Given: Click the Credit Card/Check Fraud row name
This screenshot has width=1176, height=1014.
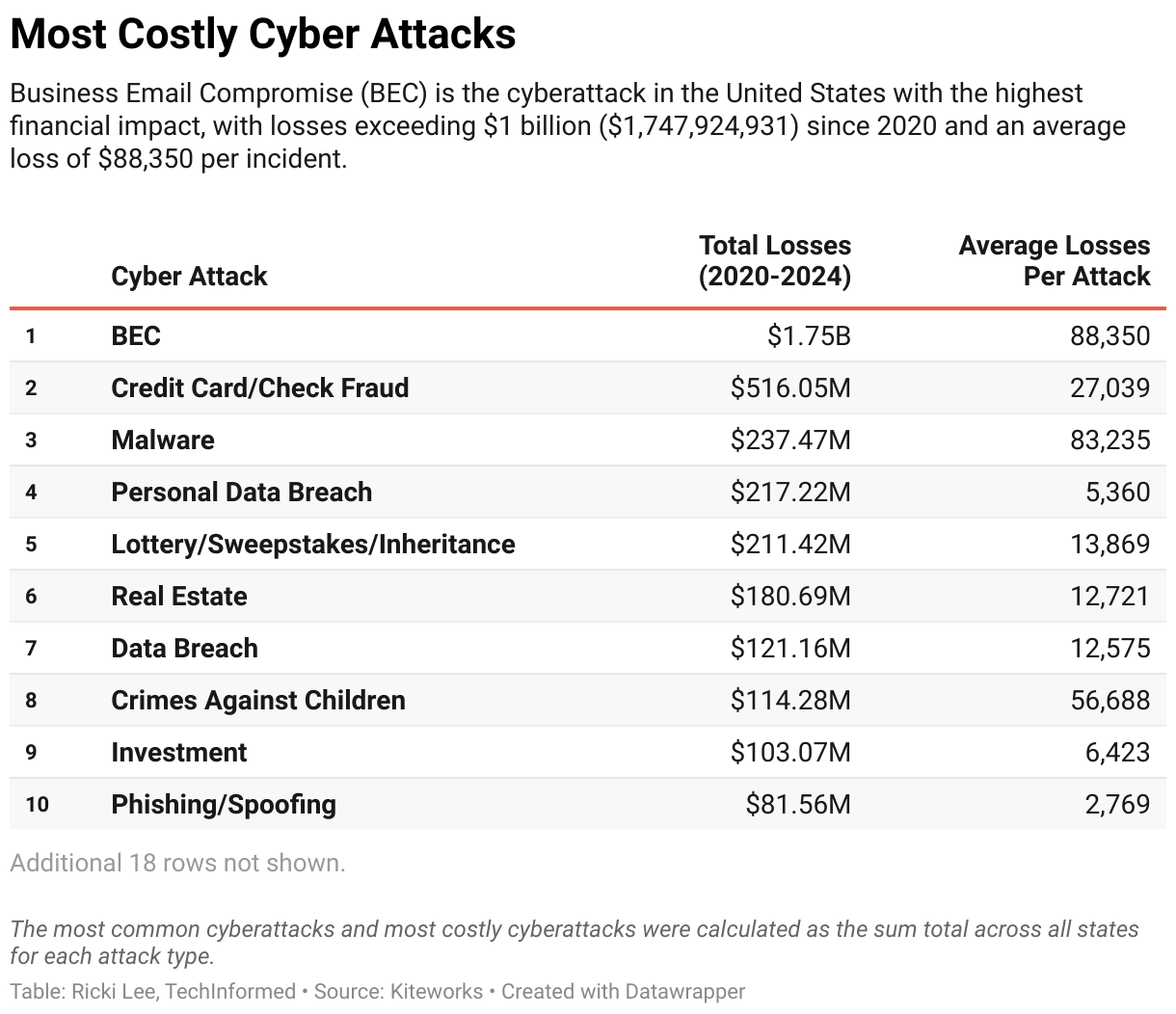Looking at the screenshot, I should click(x=260, y=387).
